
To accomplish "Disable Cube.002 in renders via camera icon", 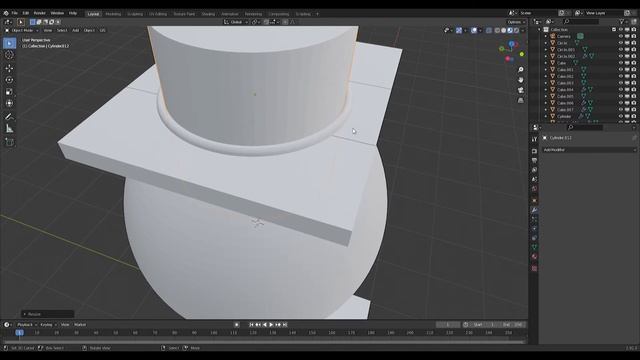I will pos(634,76).
